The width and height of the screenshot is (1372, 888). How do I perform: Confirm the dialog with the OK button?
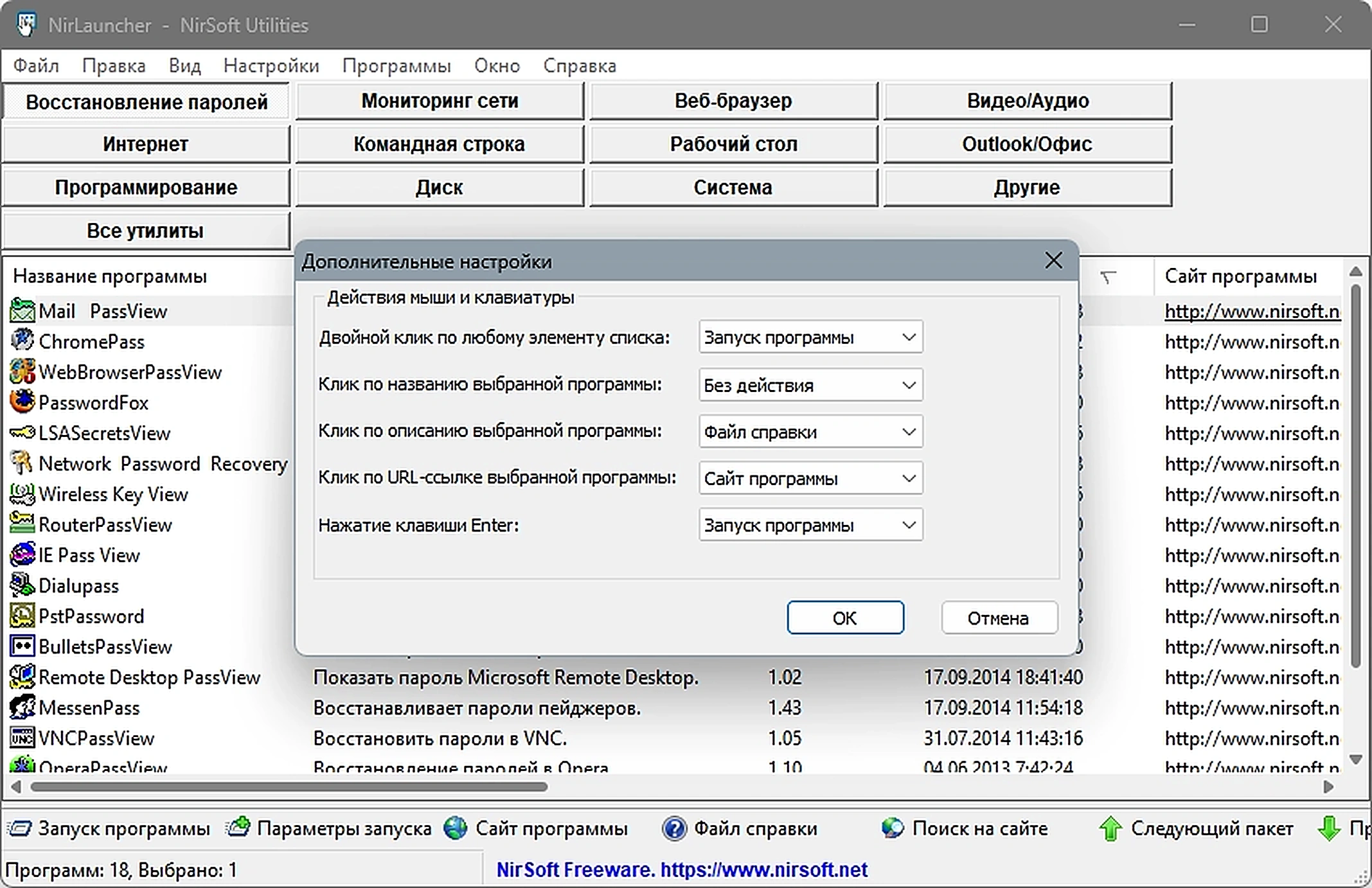(x=845, y=617)
